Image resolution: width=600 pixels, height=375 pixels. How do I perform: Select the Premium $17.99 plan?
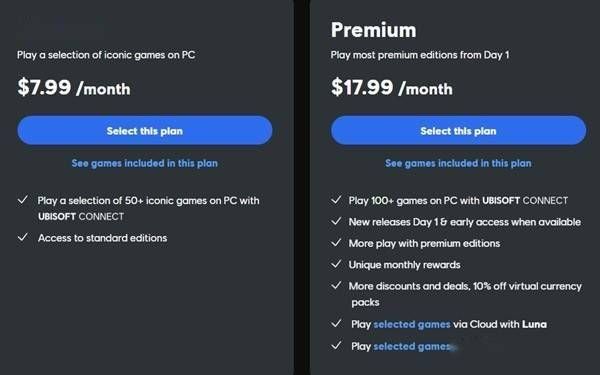pos(458,130)
